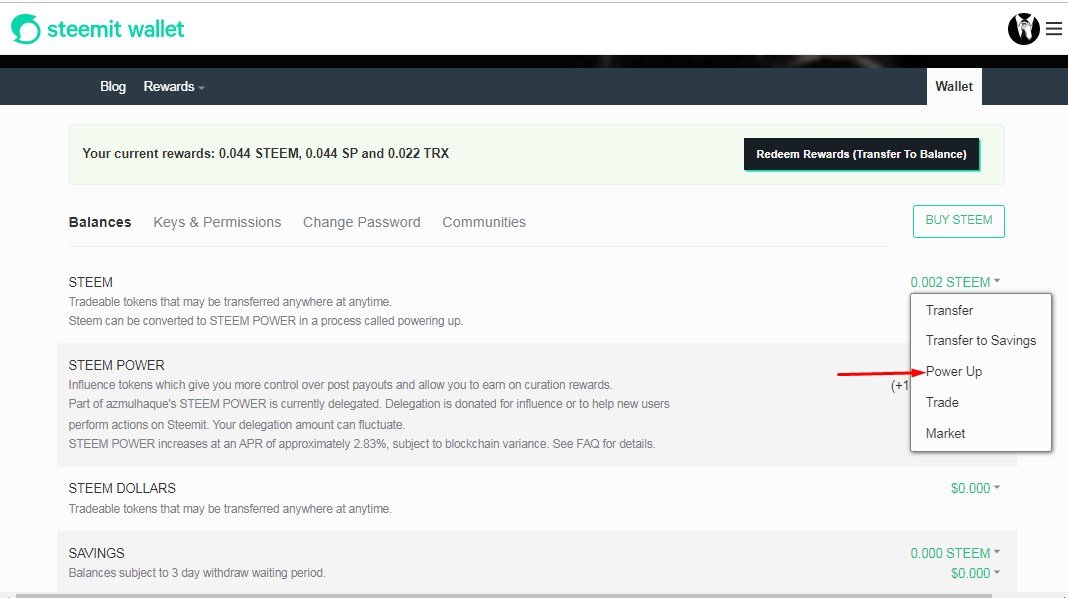Click 'Balances subject to 3 day withdraw' text
This screenshot has width=1068, height=598.
pos(197,573)
